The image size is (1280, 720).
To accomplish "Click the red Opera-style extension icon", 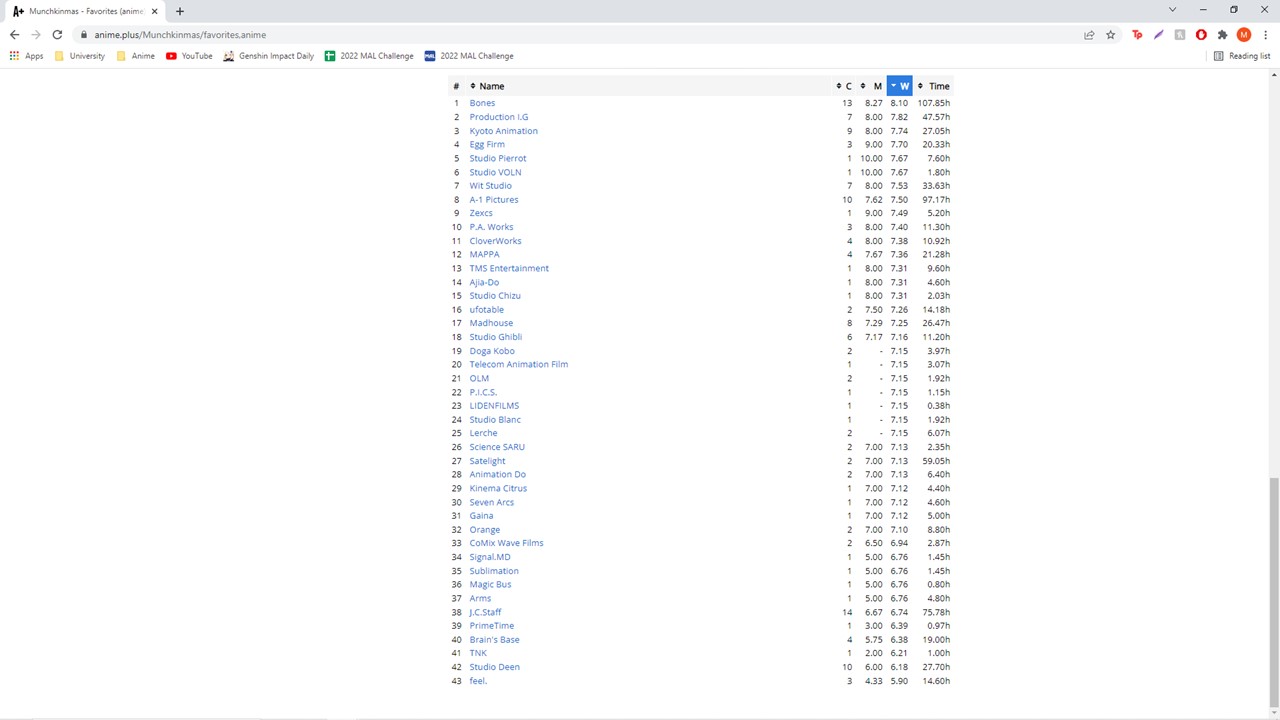I will click(1201, 35).
